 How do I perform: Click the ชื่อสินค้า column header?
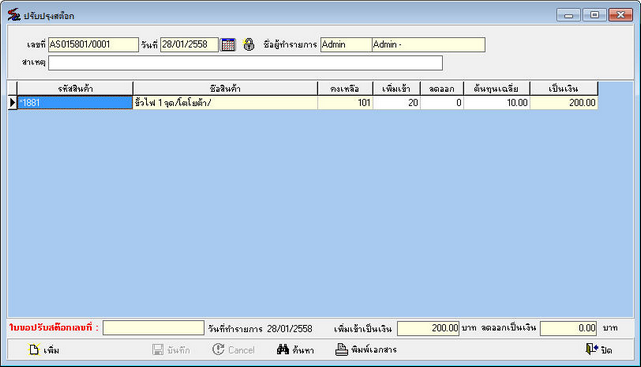225,88
